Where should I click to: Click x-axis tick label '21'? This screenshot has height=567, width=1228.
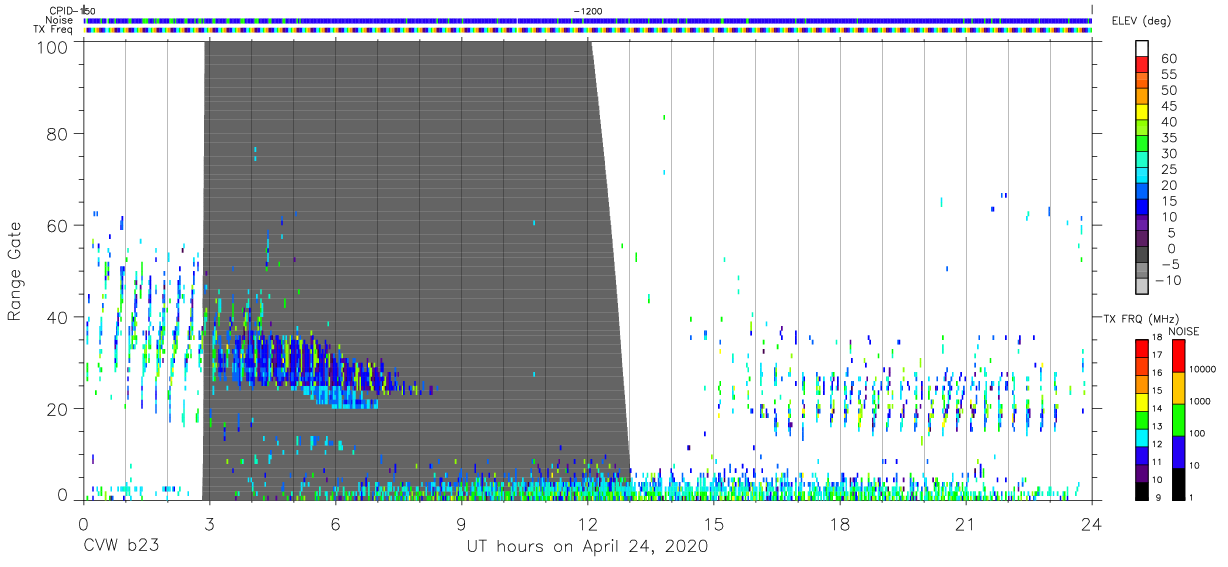(966, 525)
